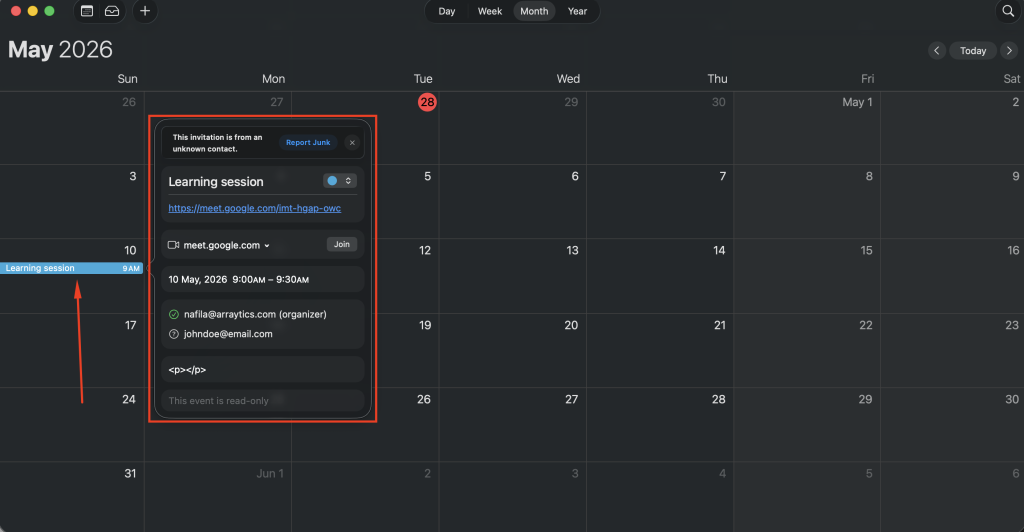Click the search magnifier icon
Viewport: 1024px width, 532px height.
pyautogui.click(x=1007, y=11)
